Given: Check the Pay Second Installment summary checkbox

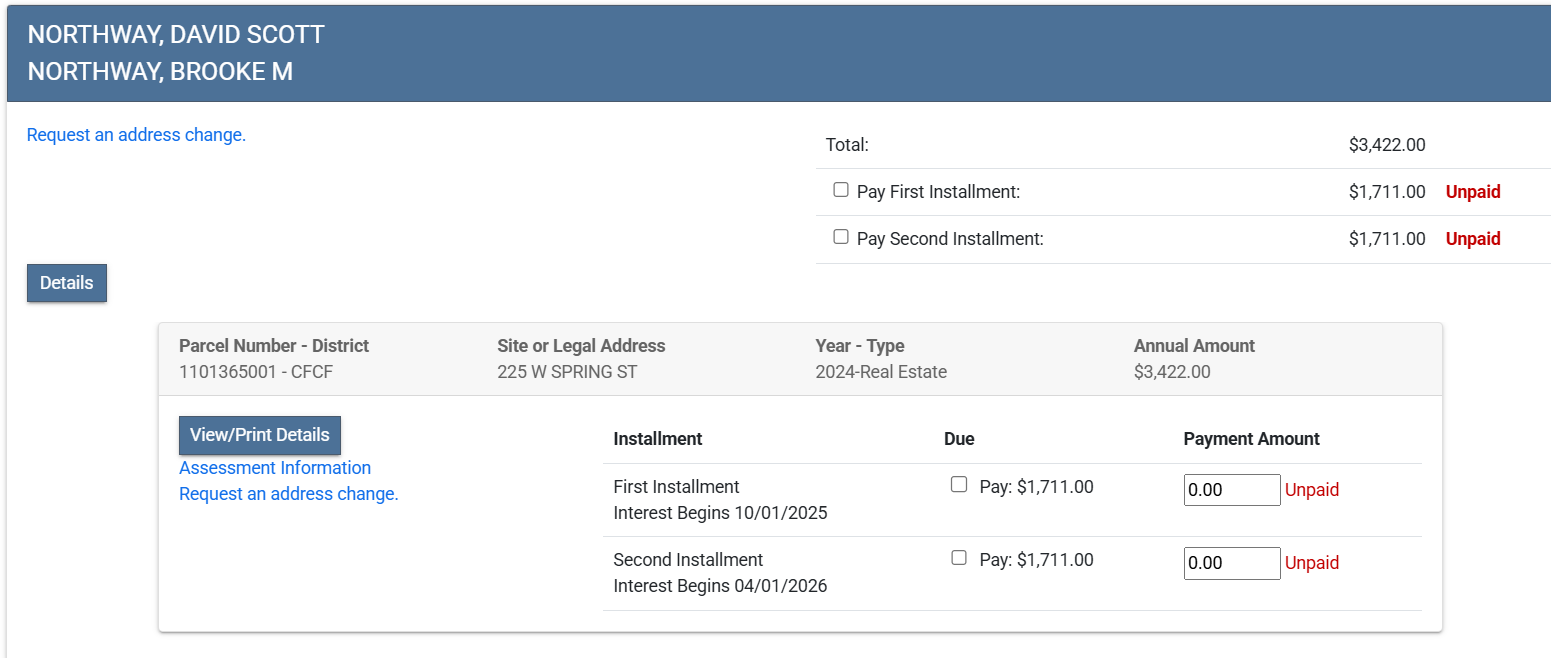Looking at the screenshot, I should [x=841, y=237].
